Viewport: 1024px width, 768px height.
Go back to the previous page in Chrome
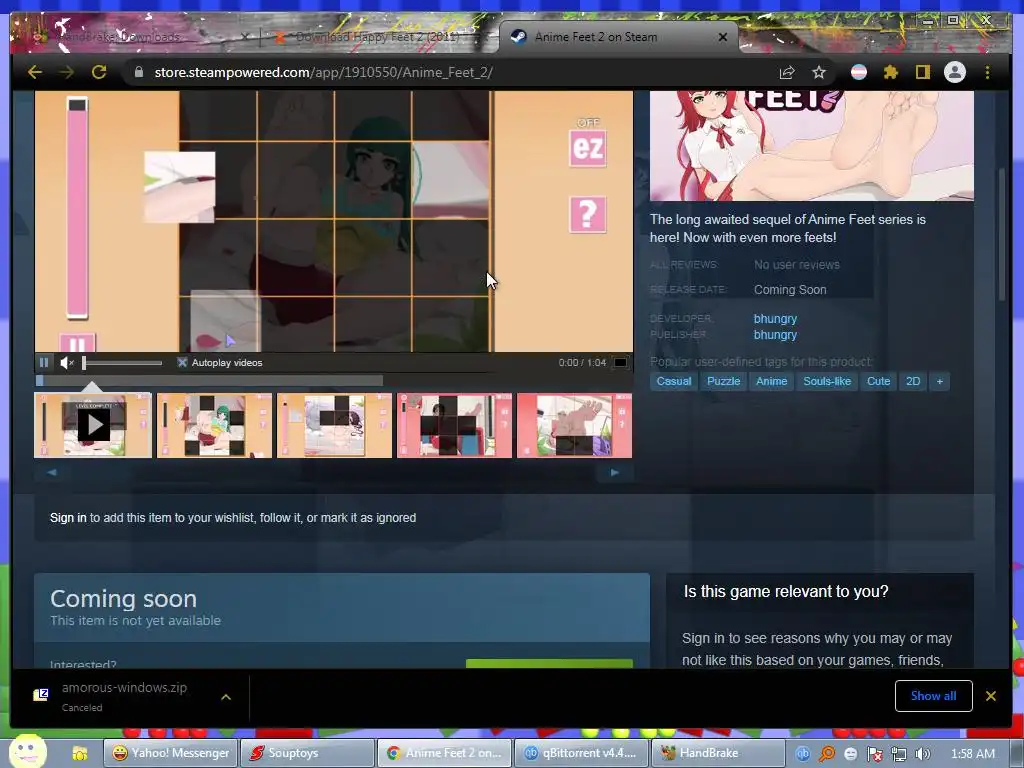(35, 72)
